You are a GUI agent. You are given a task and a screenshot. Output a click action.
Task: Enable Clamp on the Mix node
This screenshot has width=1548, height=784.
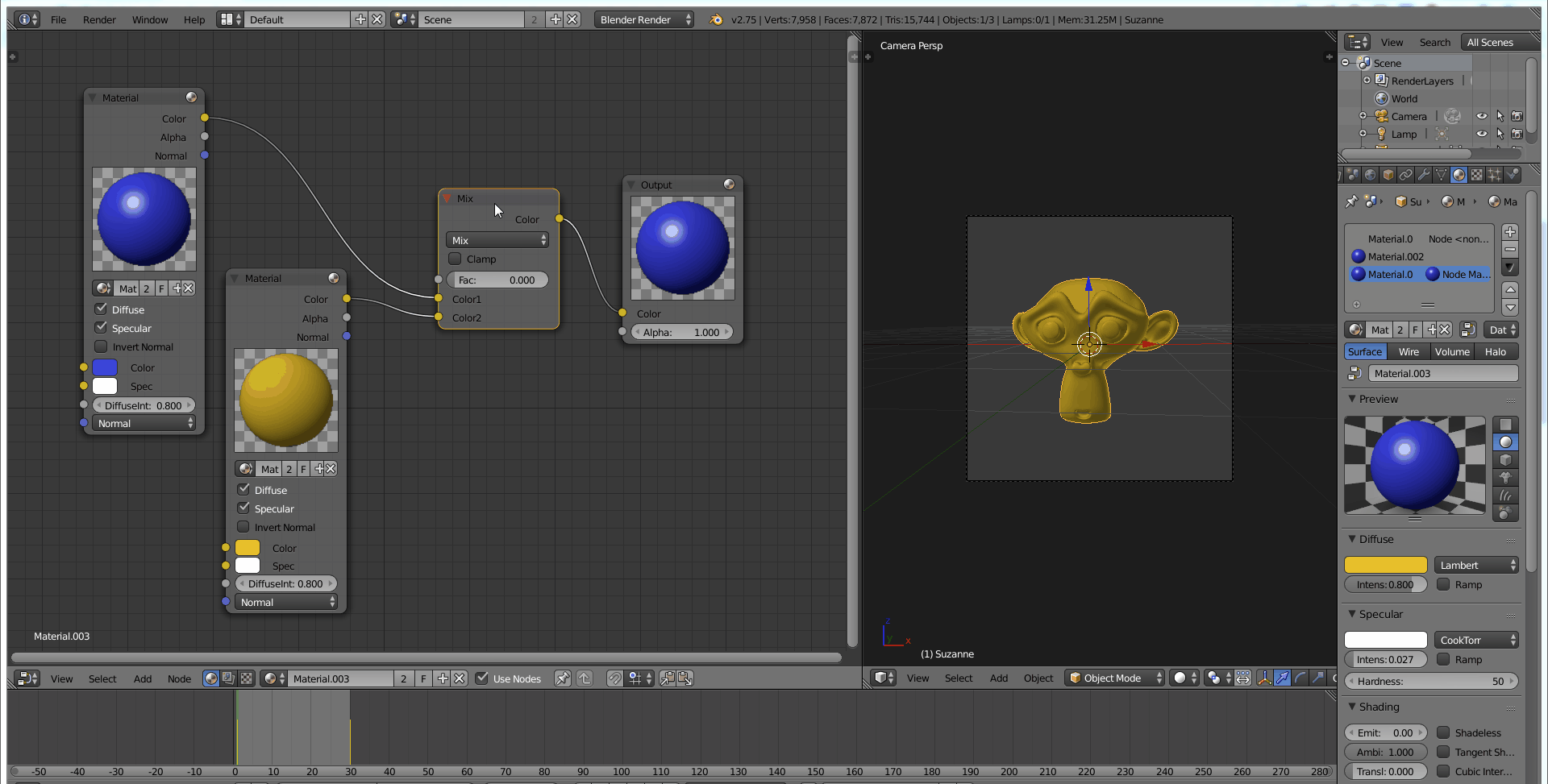(454, 259)
